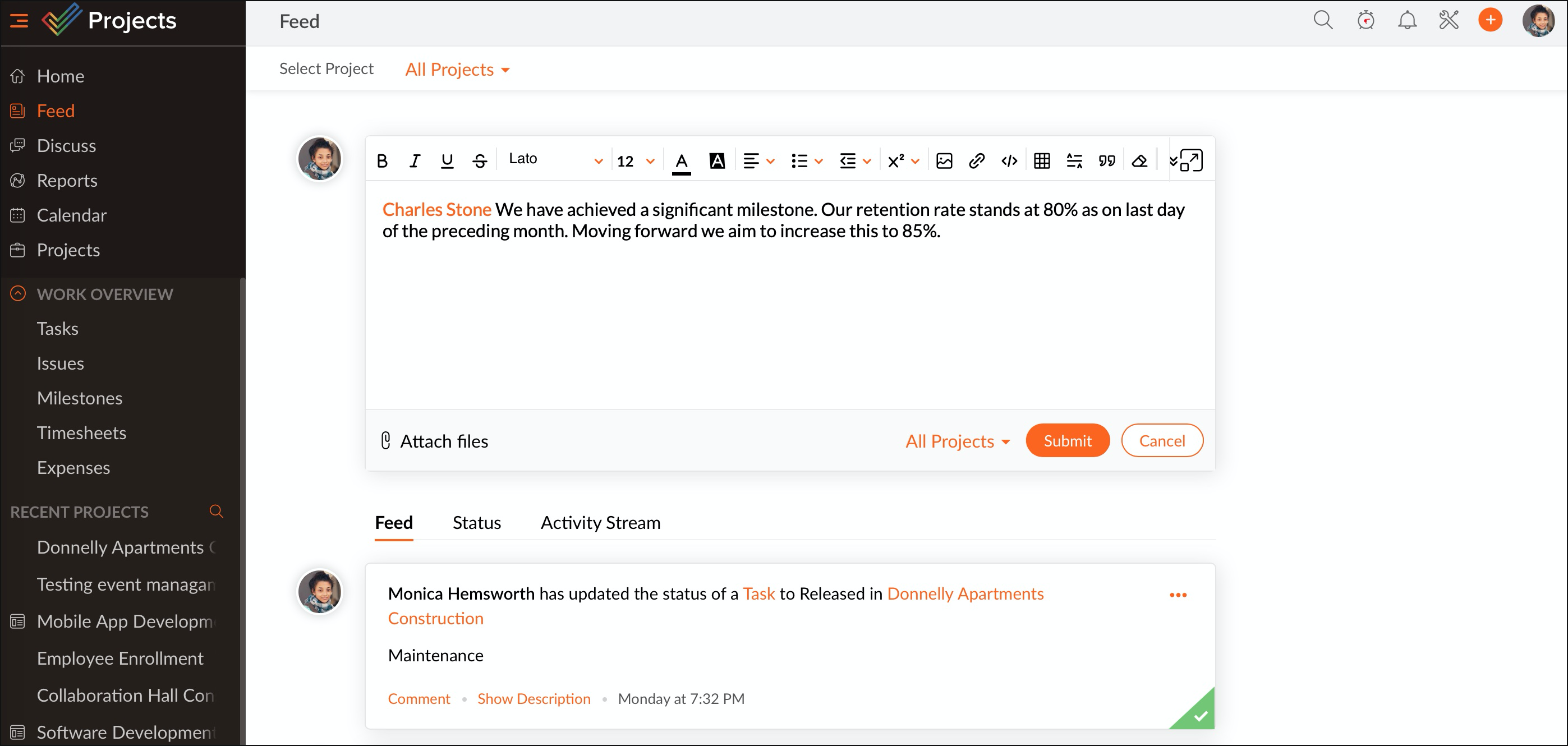Open the timer icon in the top bar
The image size is (1568, 746).
1365,21
